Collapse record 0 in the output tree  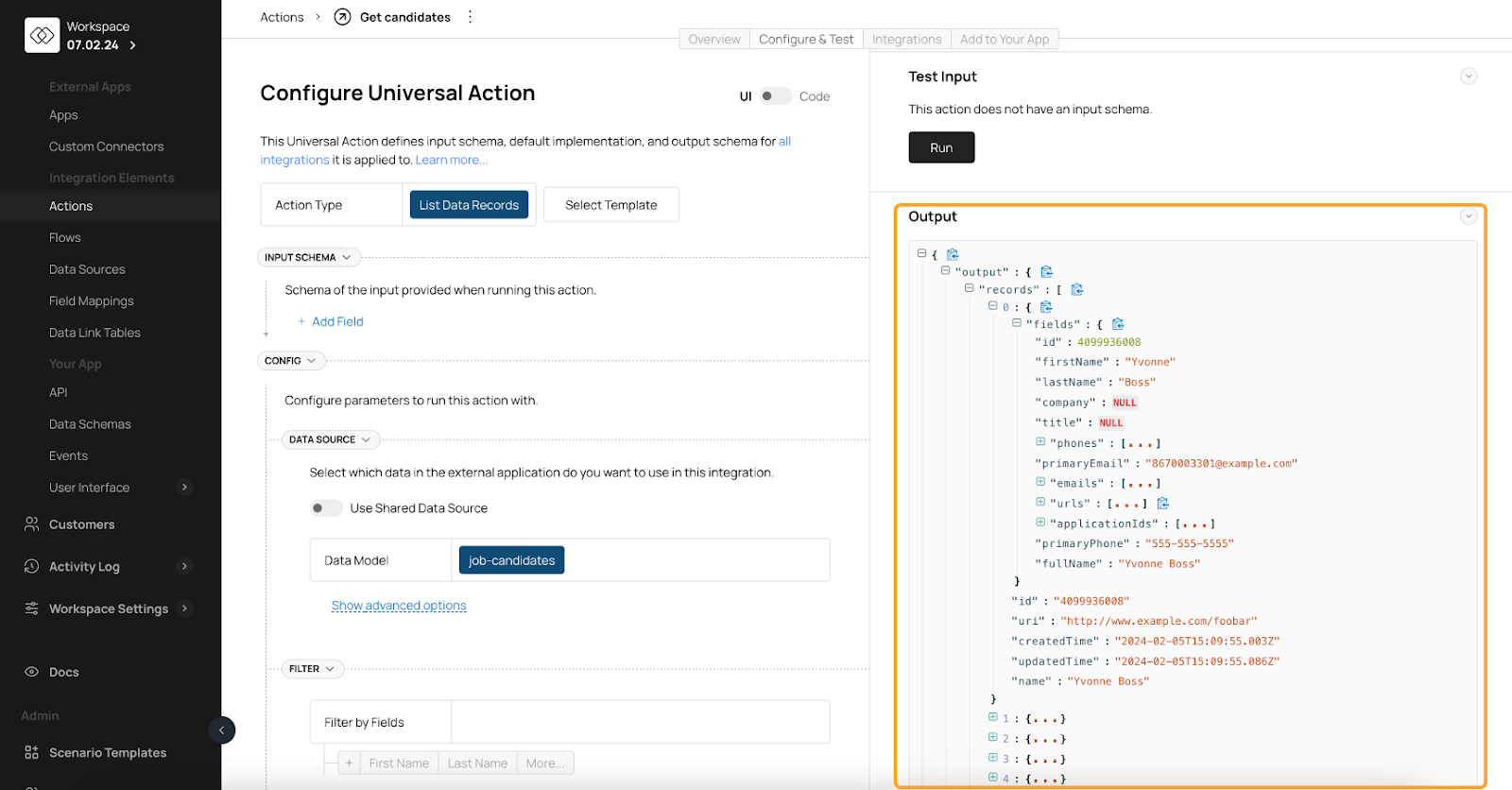point(993,305)
